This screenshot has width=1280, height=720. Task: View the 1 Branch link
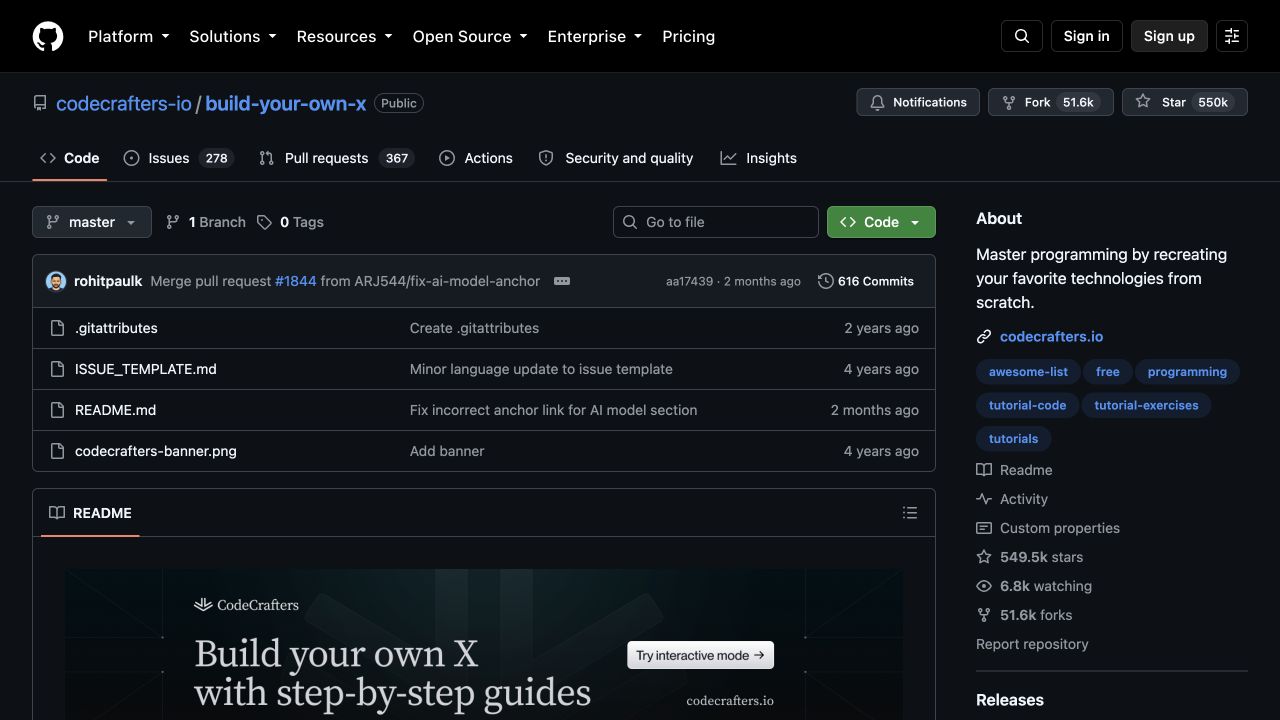(205, 222)
